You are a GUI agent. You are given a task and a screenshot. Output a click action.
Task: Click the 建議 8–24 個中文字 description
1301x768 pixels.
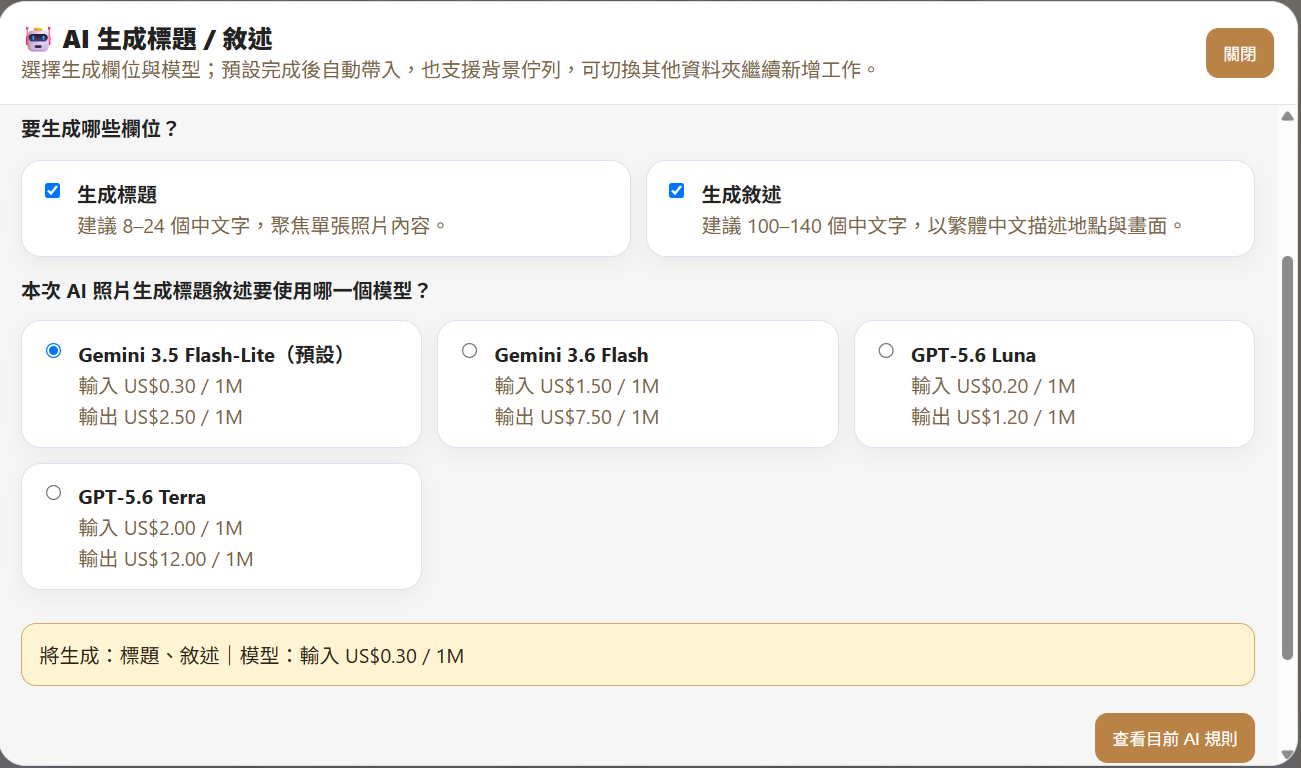pos(262,226)
